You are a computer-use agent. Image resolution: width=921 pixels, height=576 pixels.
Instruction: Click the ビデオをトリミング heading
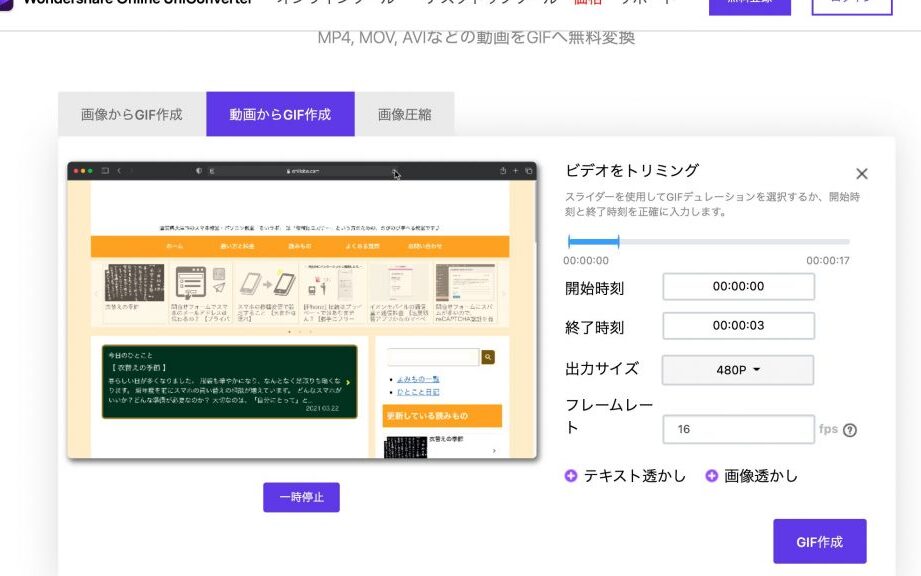(632, 170)
